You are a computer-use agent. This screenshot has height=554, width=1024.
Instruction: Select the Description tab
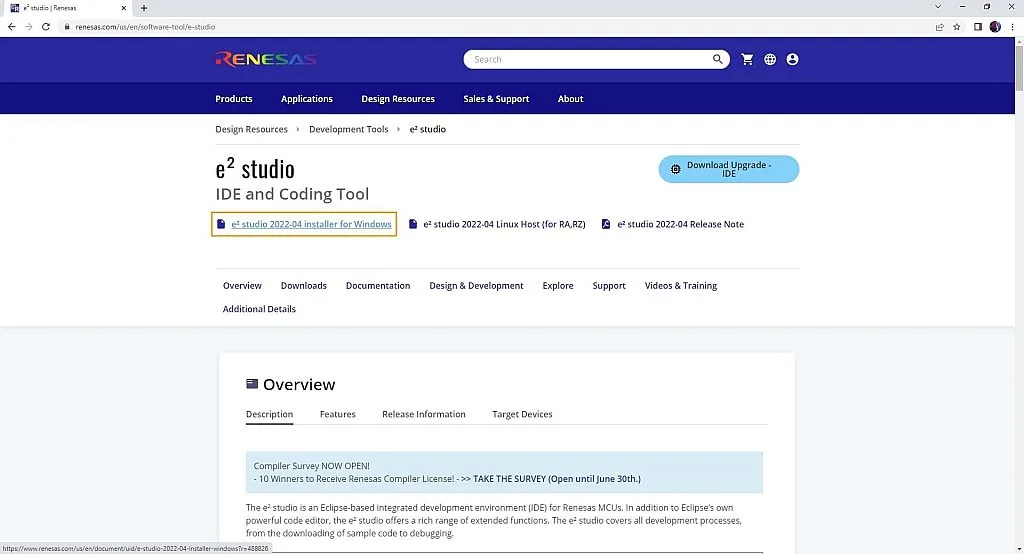tap(269, 414)
